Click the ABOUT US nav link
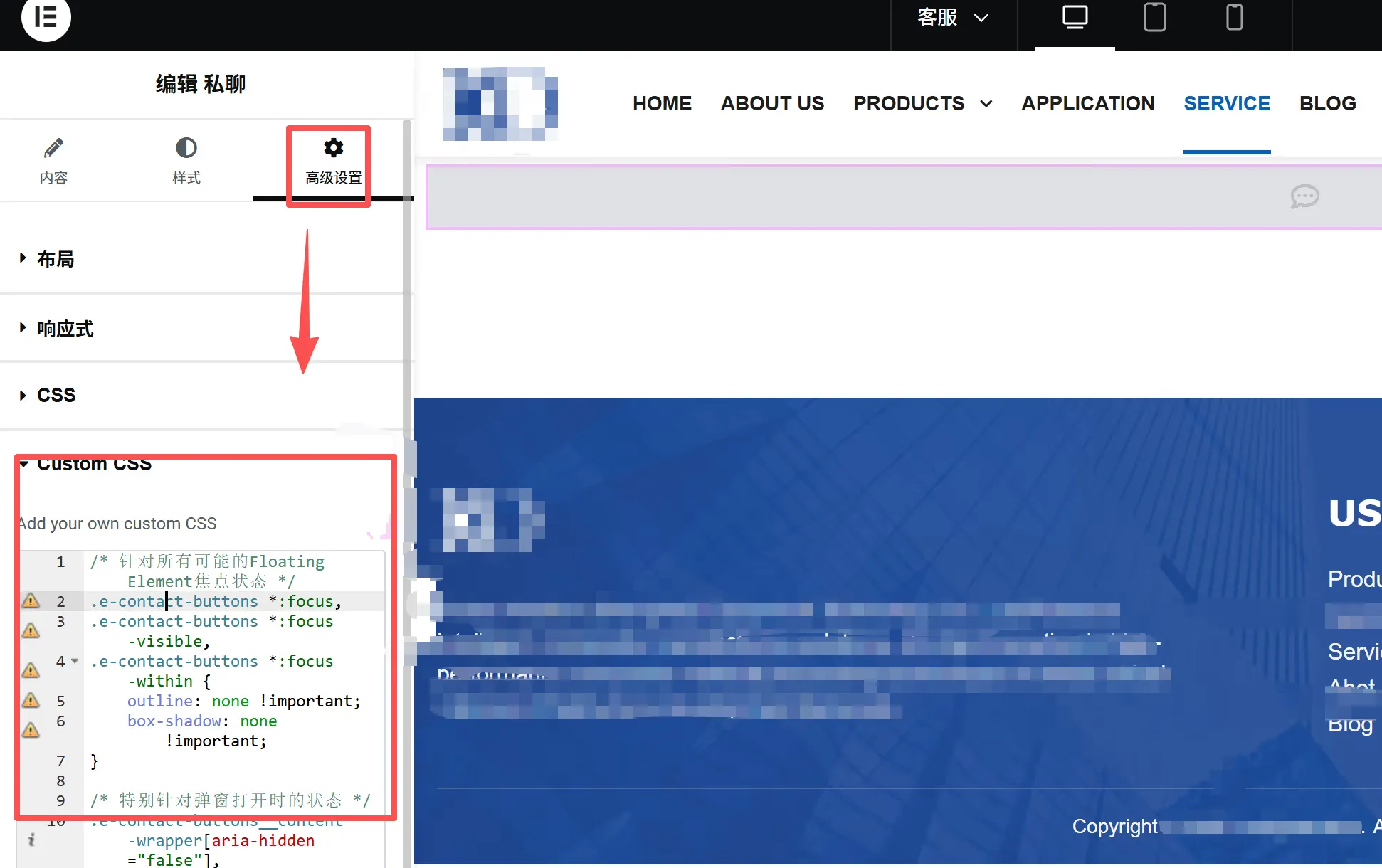 (772, 104)
